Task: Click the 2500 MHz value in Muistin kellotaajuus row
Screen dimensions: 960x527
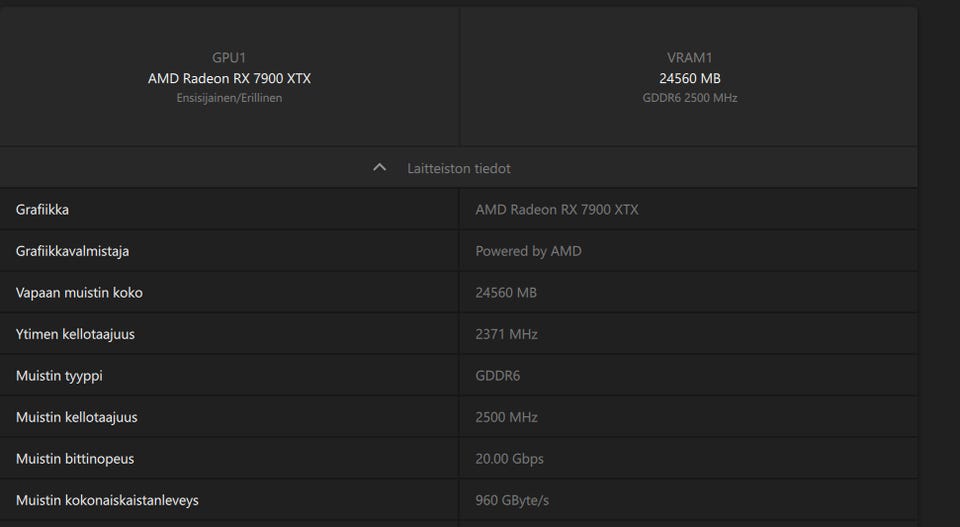Action: [x=506, y=417]
